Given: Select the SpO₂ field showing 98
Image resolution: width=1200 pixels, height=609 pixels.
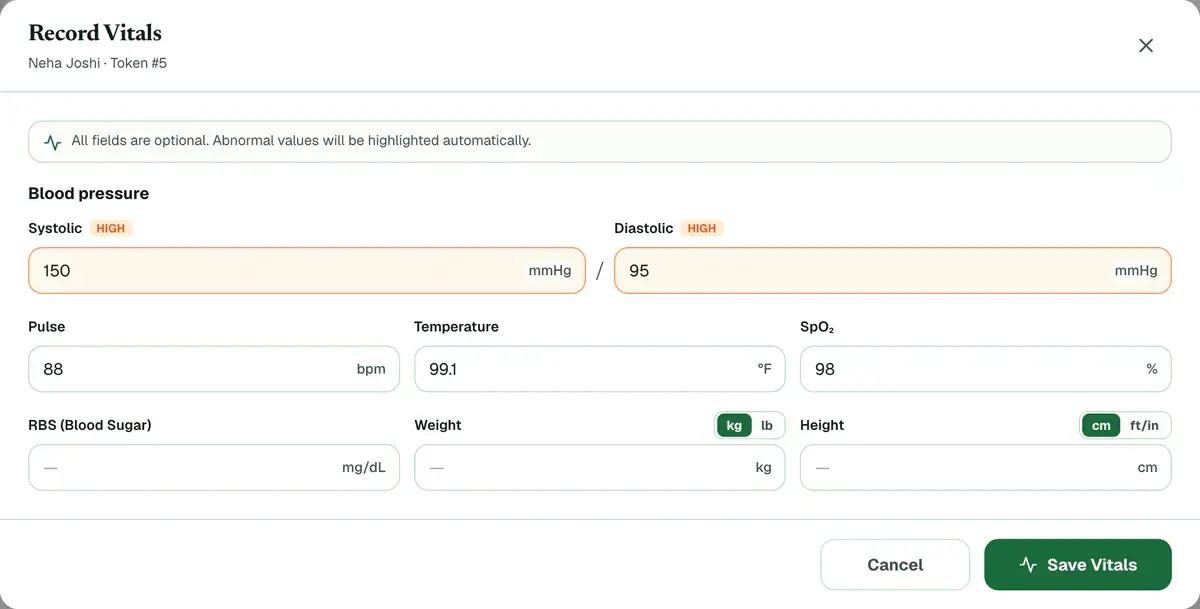Looking at the screenshot, I should click(x=986, y=369).
